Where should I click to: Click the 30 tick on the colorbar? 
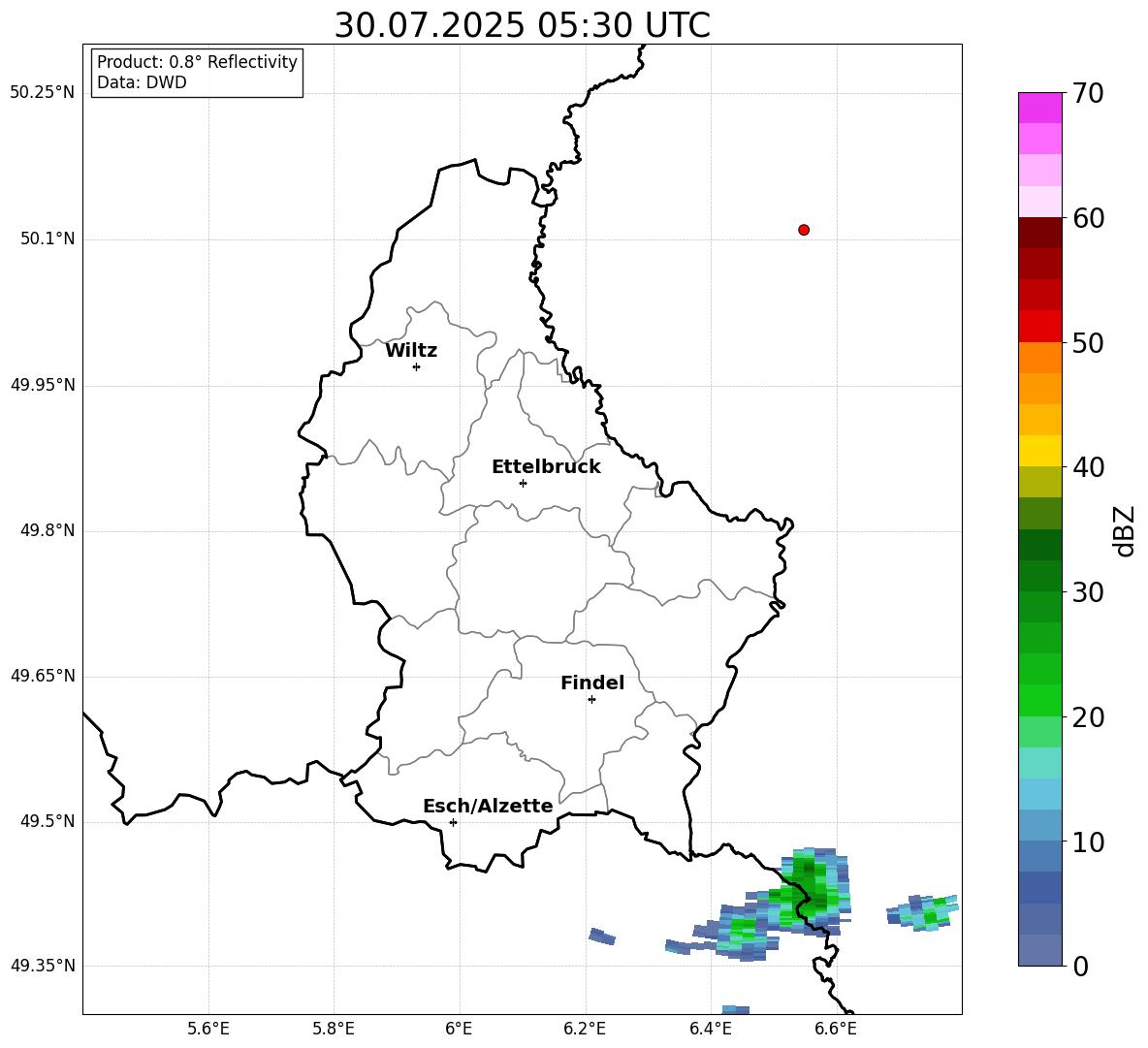pyautogui.click(x=1088, y=592)
